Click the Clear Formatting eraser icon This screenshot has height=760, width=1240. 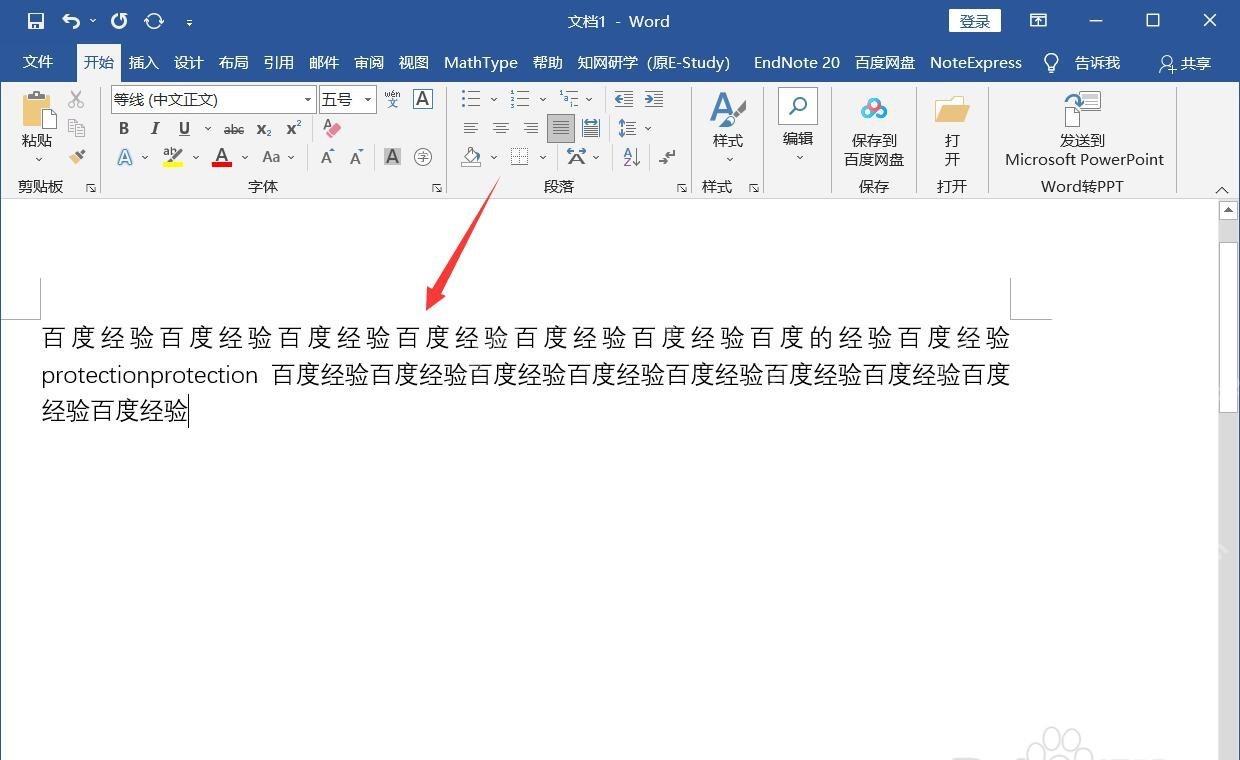coord(332,129)
